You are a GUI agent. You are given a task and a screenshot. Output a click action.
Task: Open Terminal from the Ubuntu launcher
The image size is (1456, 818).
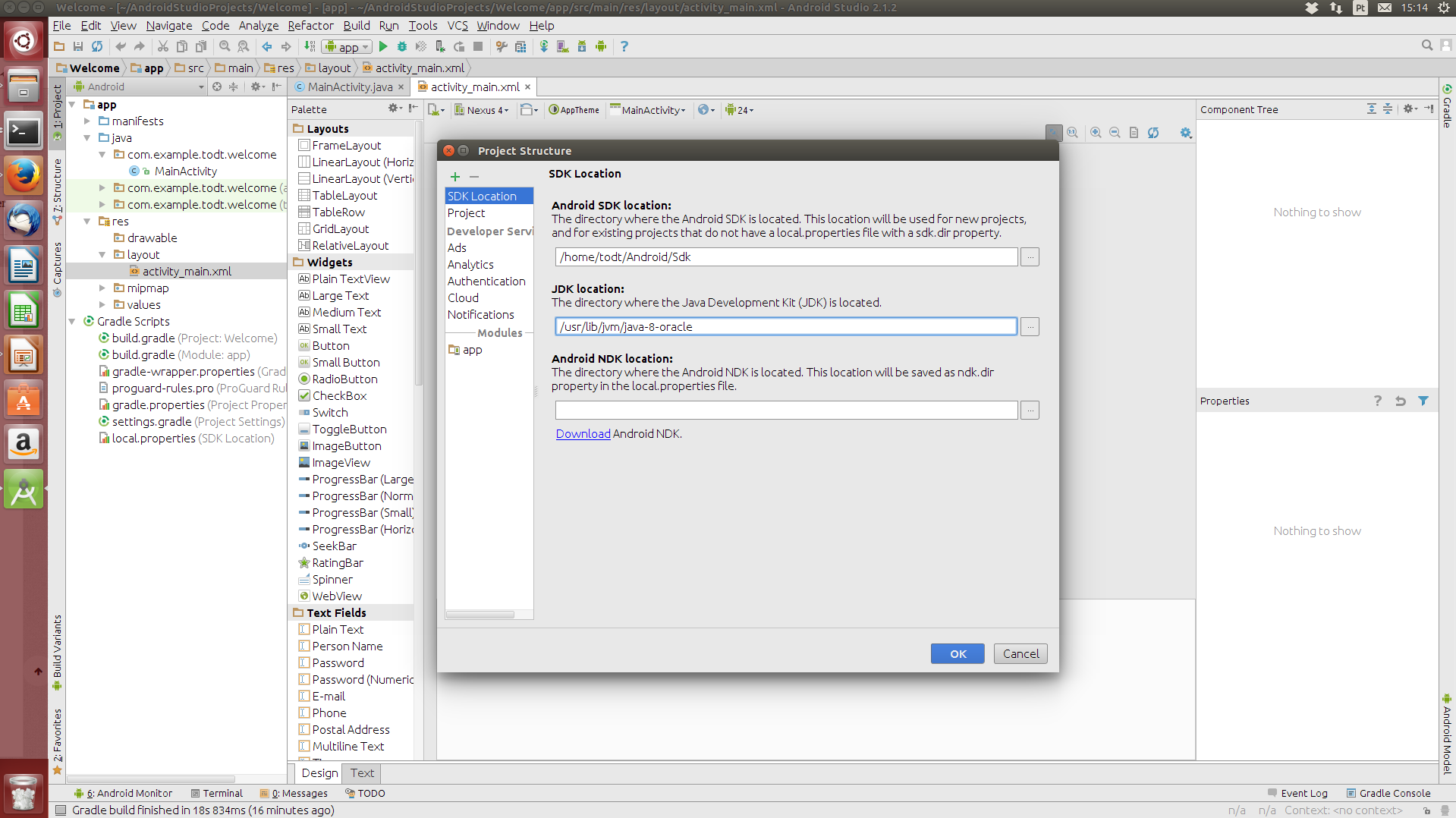24,132
